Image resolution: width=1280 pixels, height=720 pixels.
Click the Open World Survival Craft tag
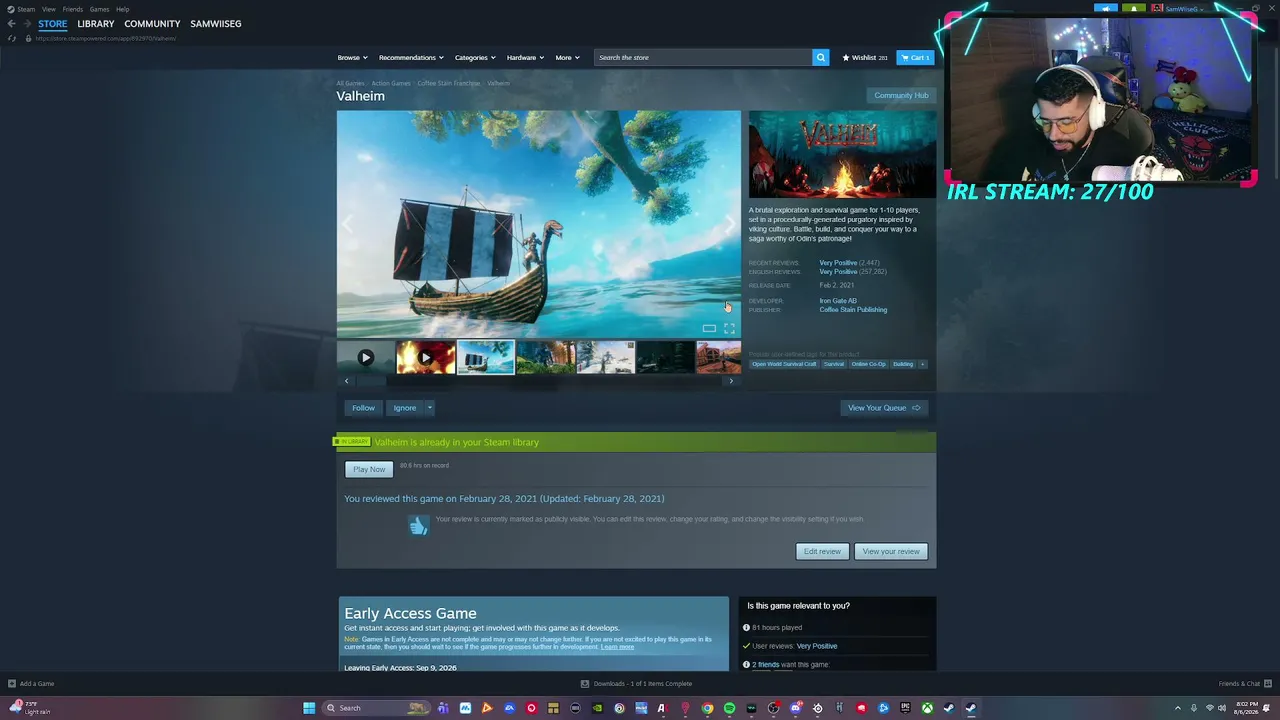(x=784, y=364)
